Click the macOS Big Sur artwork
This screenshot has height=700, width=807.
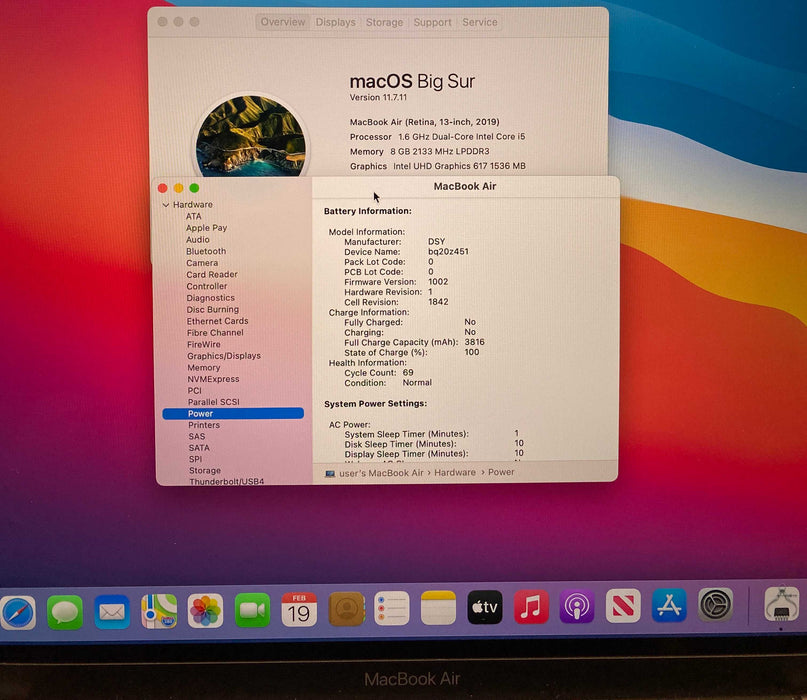pos(251,136)
